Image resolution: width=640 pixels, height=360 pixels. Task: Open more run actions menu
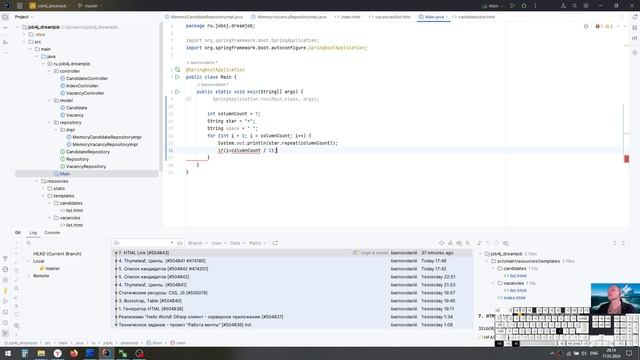click(x=535, y=6)
